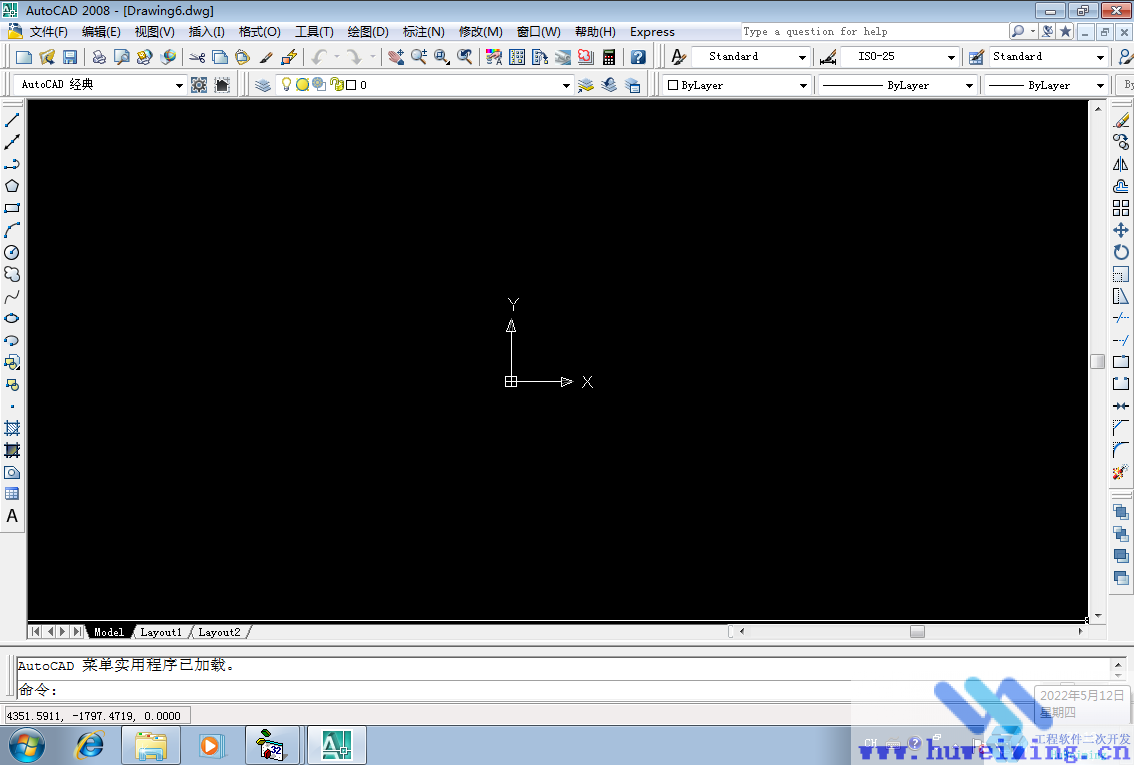The width and height of the screenshot is (1134, 765).
Task: Toggle the coordinates display in status bar
Action: point(98,716)
